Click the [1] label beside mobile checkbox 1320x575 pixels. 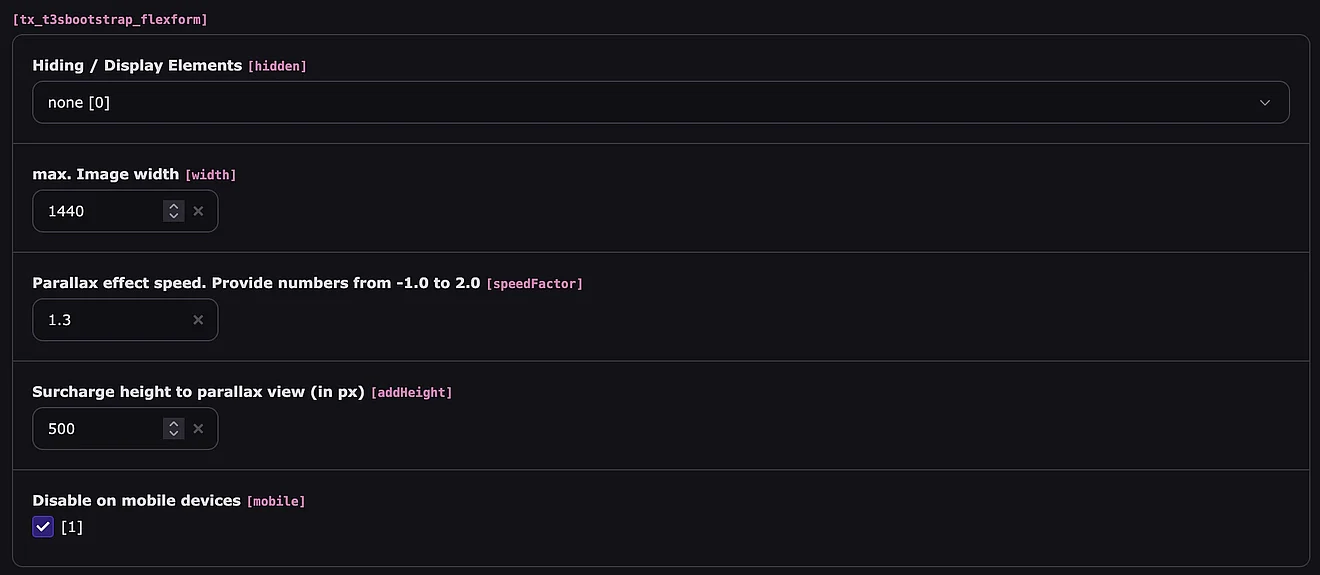(72, 527)
